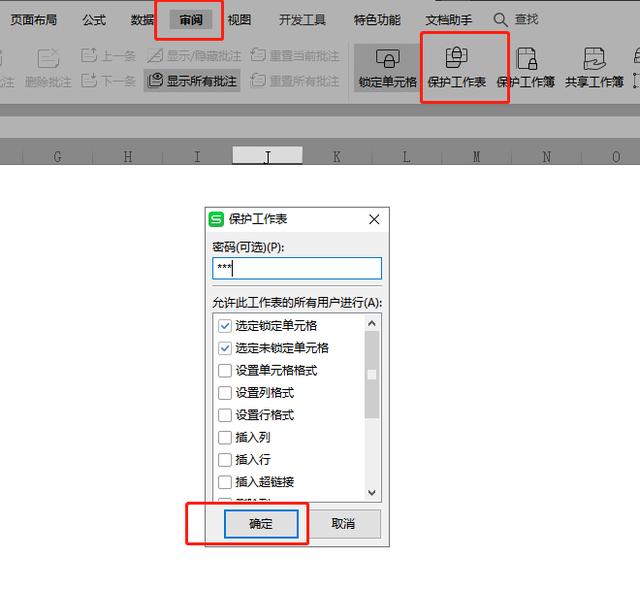This screenshot has width=640, height=590.
Task: Open the 特色功能 tab
Action: [x=377, y=20]
